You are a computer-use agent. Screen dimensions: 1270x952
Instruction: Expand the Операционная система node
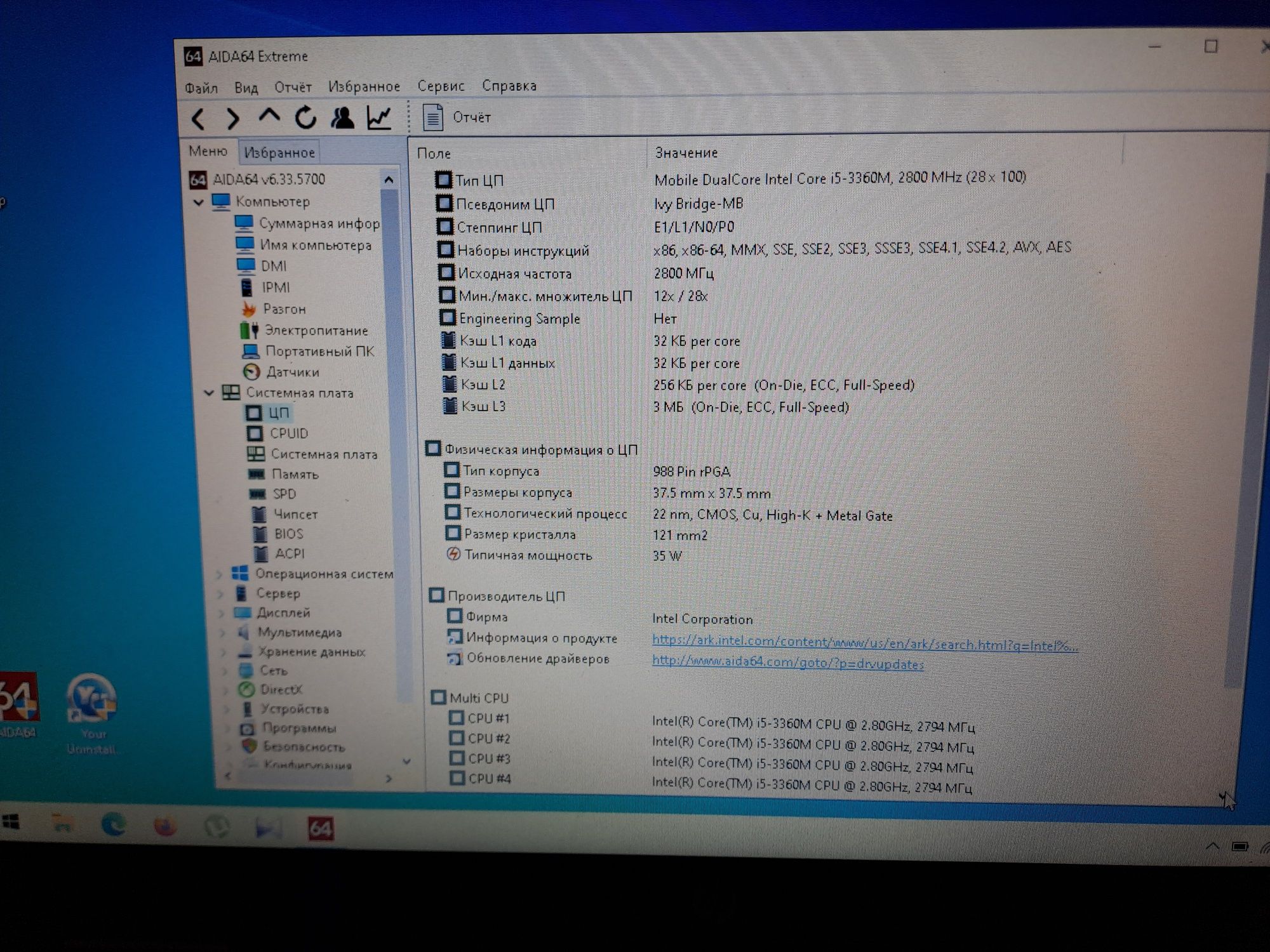click(x=220, y=574)
